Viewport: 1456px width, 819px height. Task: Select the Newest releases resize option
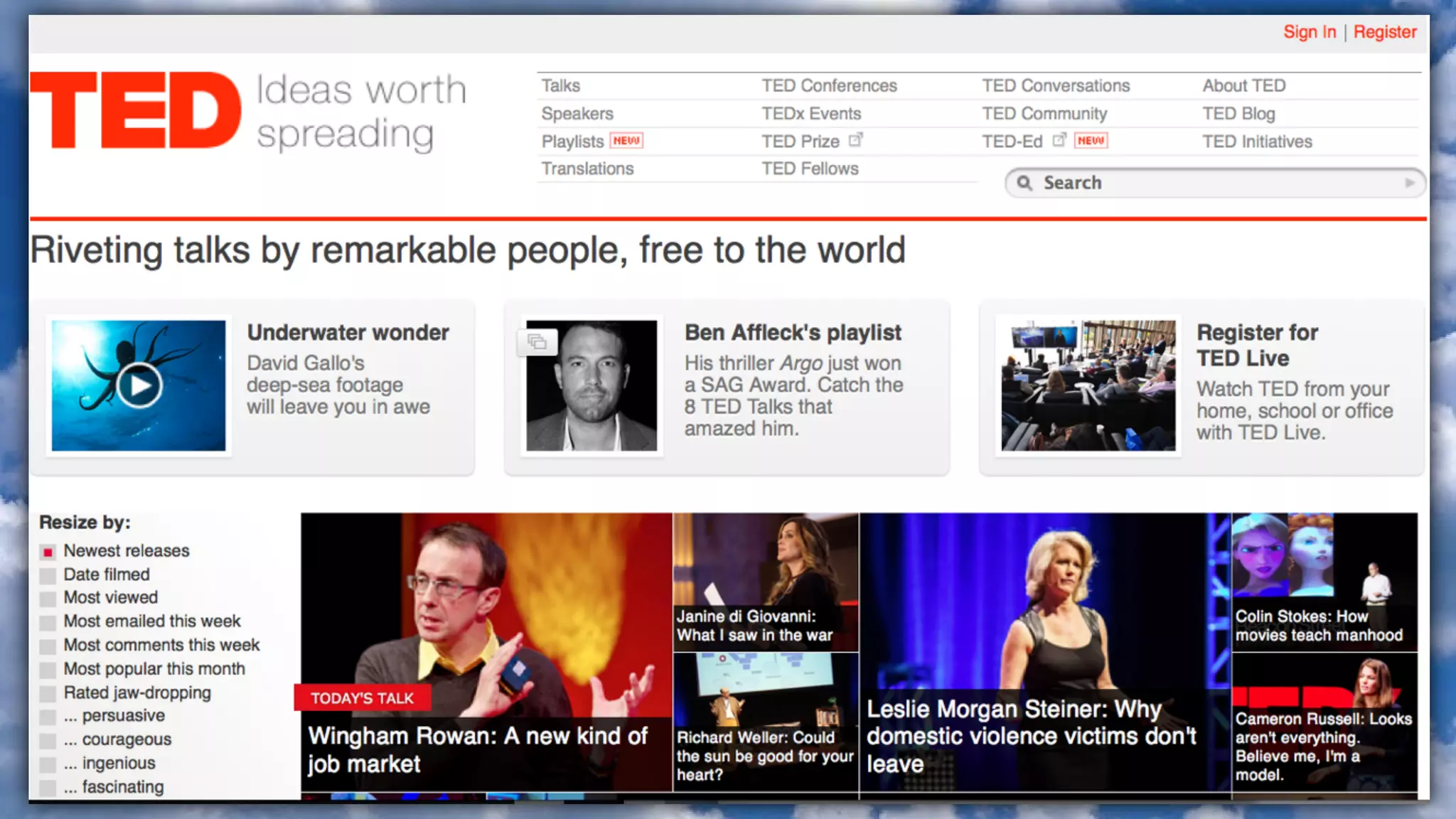click(48, 552)
